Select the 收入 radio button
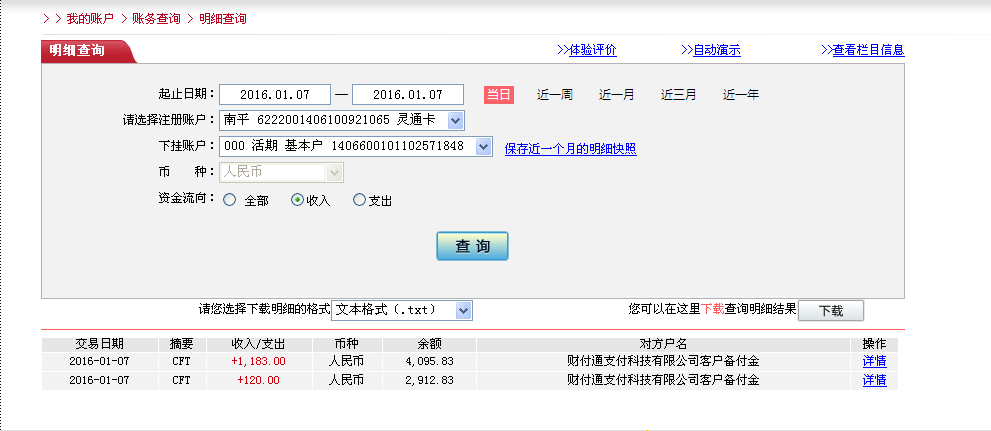The height and width of the screenshot is (431, 991). click(297, 200)
